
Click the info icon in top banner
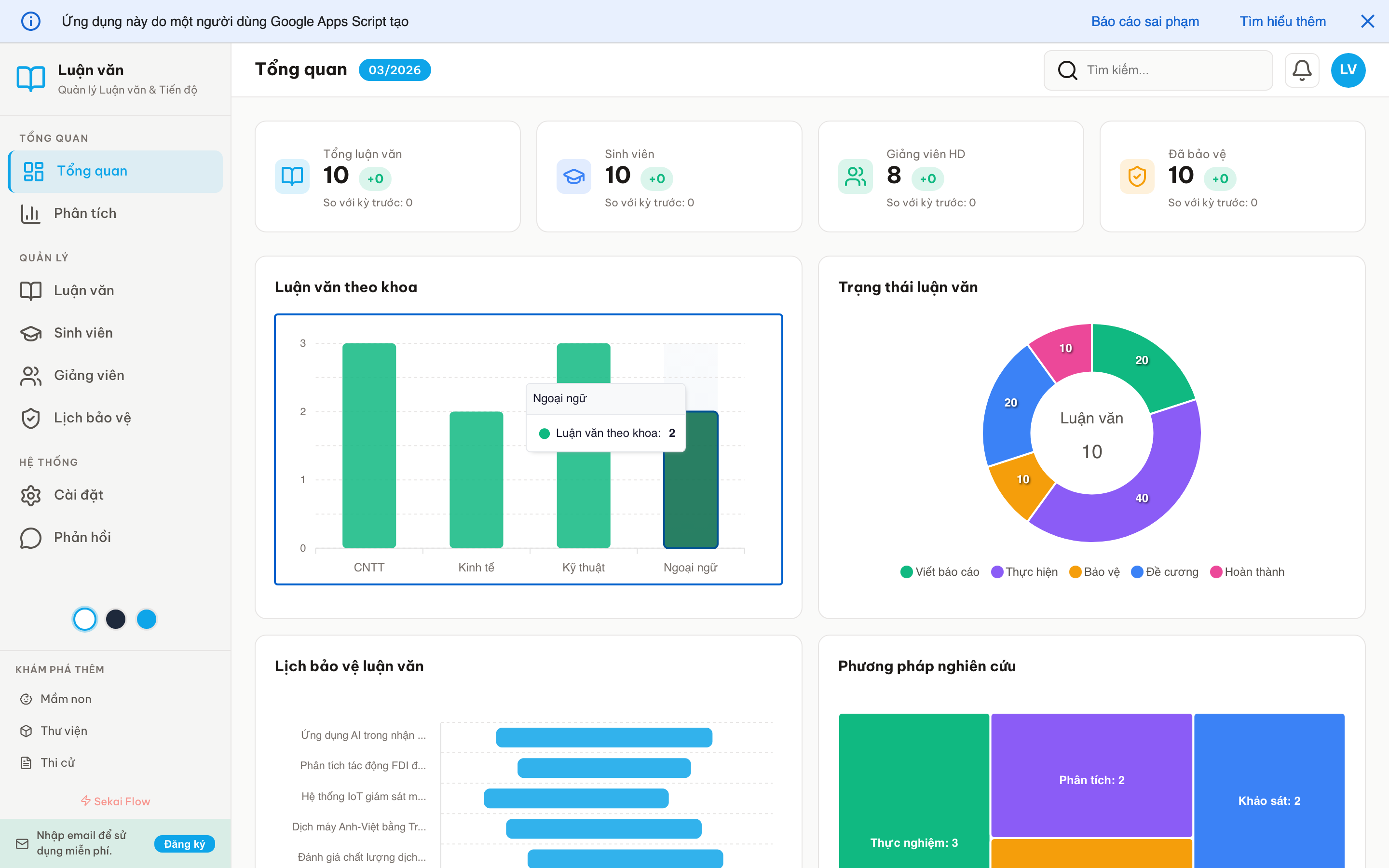pyautogui.click(x=31, y=21)
